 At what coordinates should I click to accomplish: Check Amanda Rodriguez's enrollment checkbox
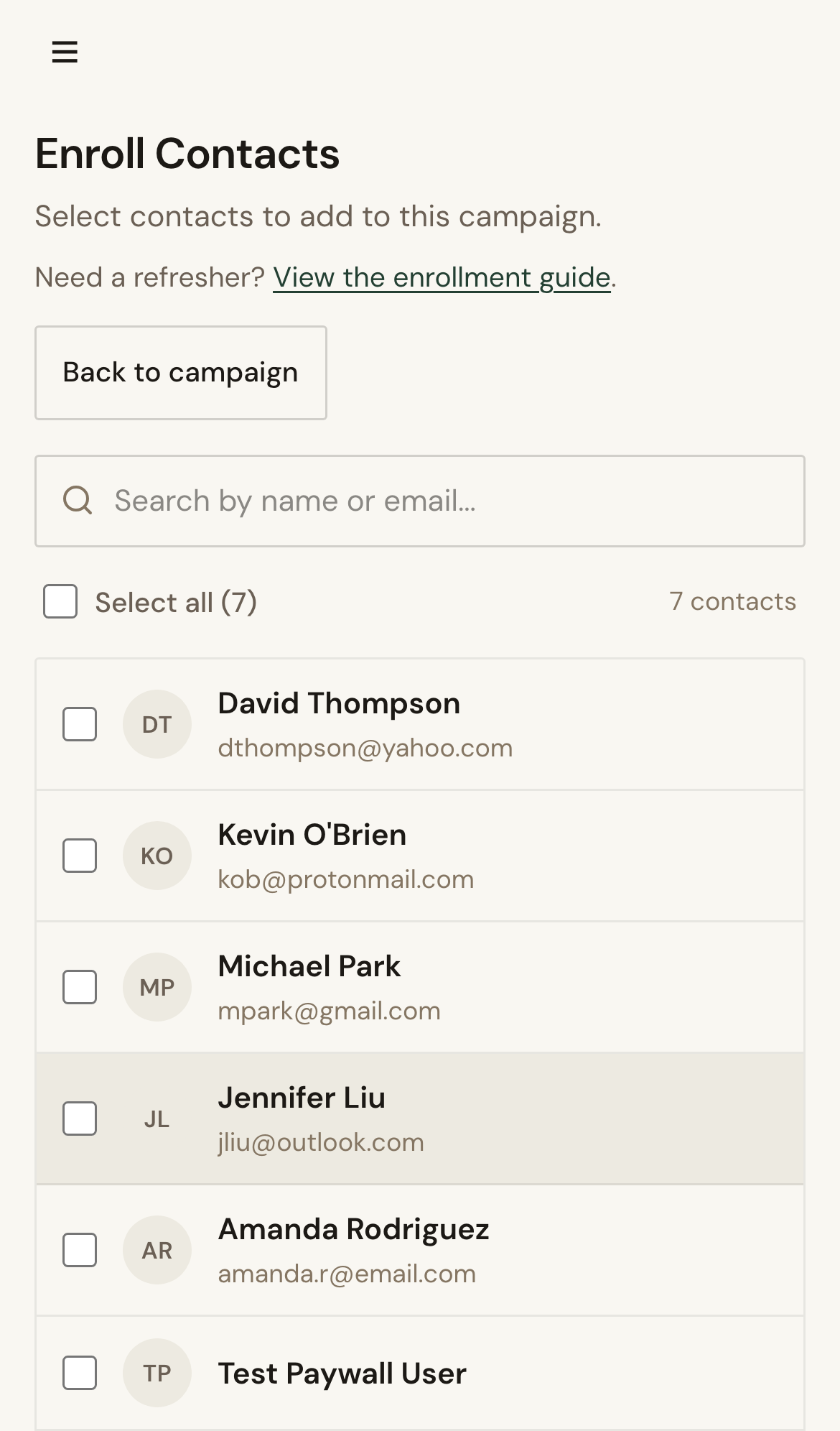click(80, 1249)
